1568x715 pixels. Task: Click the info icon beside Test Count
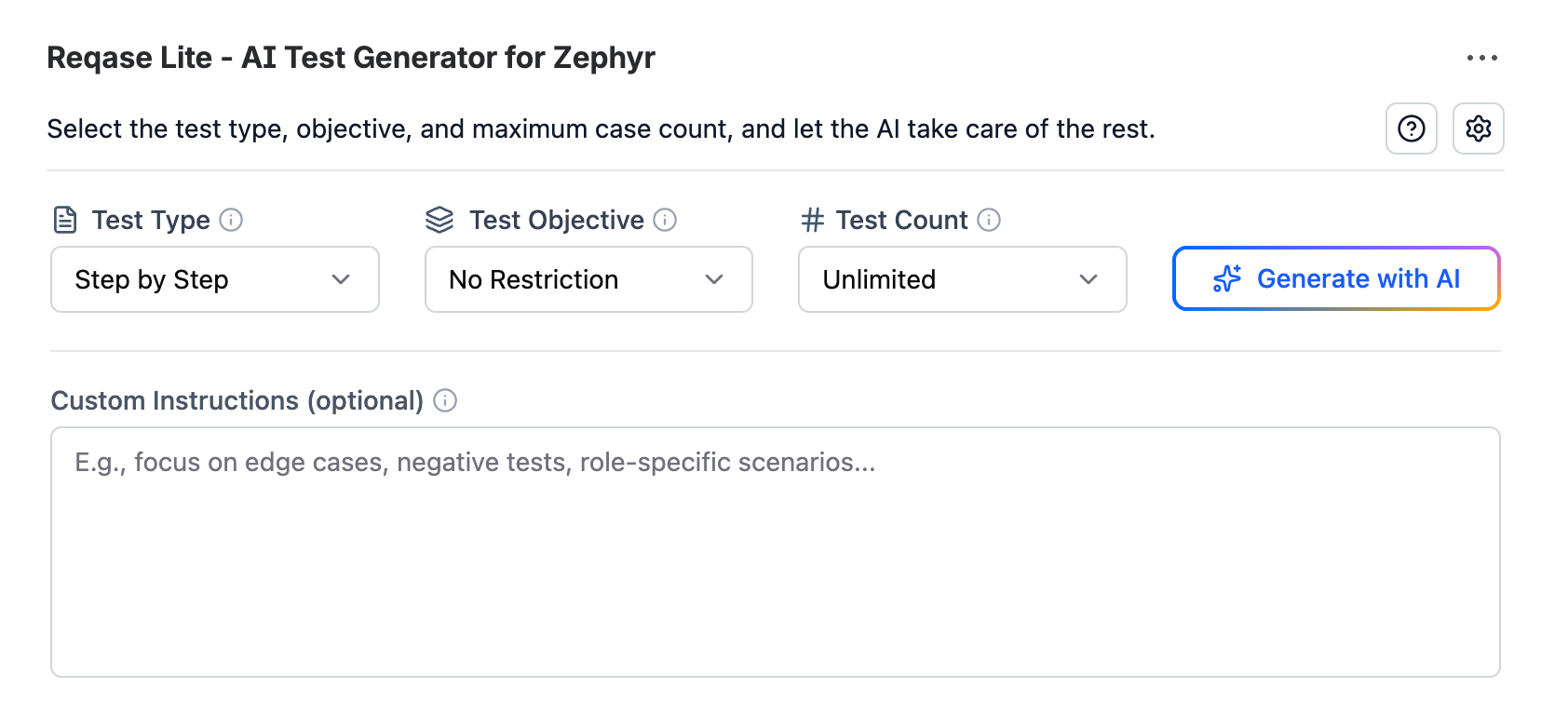(x=989, y=220)
